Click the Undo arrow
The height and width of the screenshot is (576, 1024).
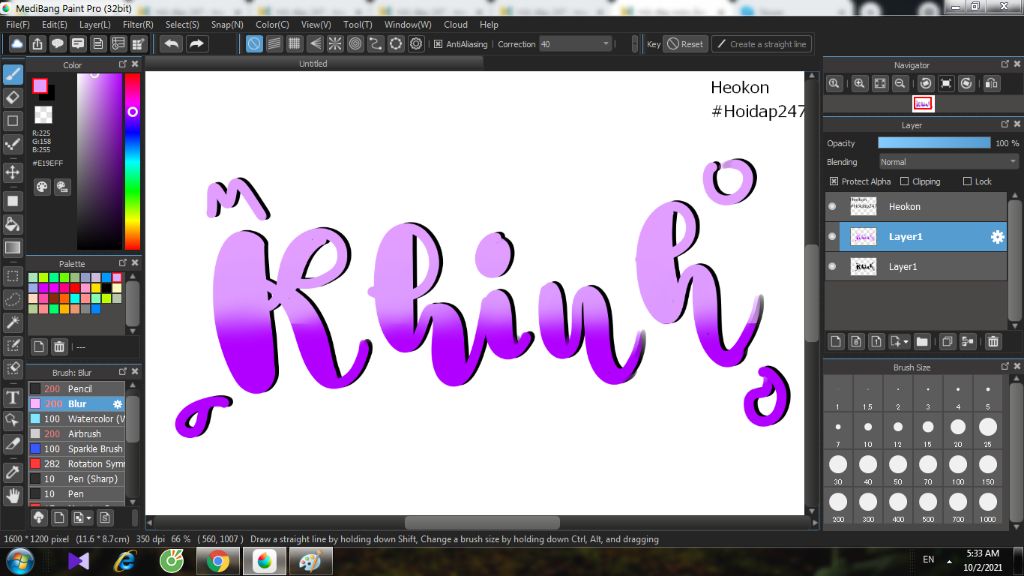(172, 44)
